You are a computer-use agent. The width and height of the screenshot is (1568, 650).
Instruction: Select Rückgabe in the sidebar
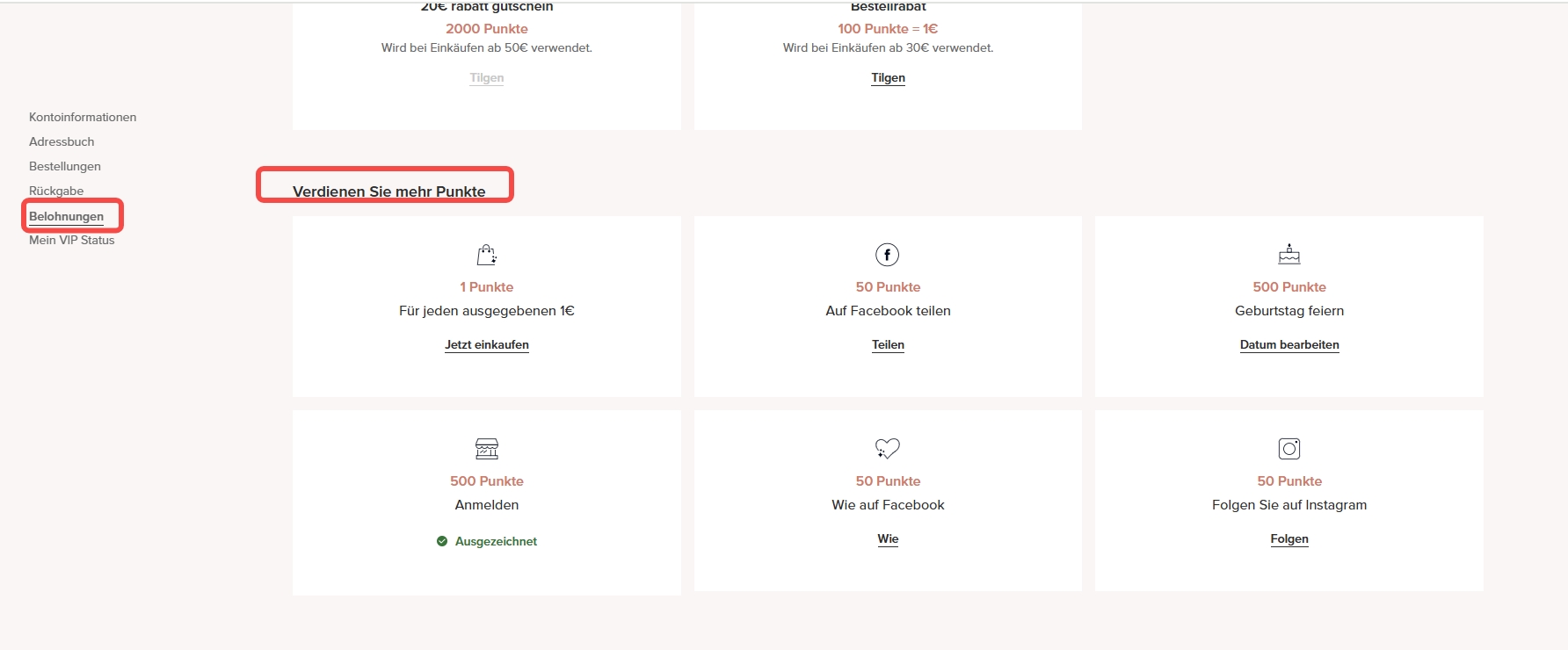coord(56,191)
